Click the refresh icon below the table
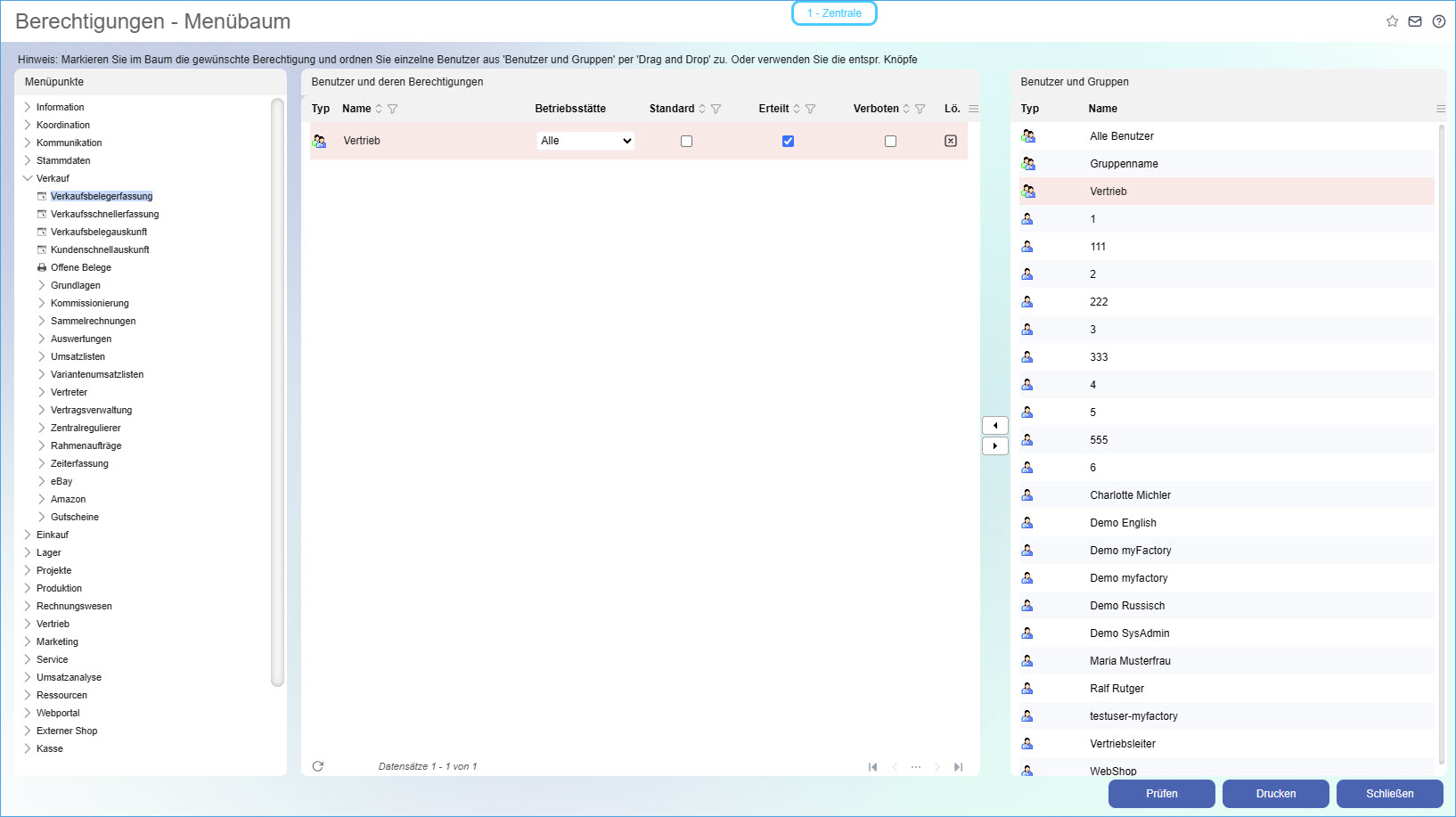The height and width of the screenshot is (817, 1456). point(318,766)
